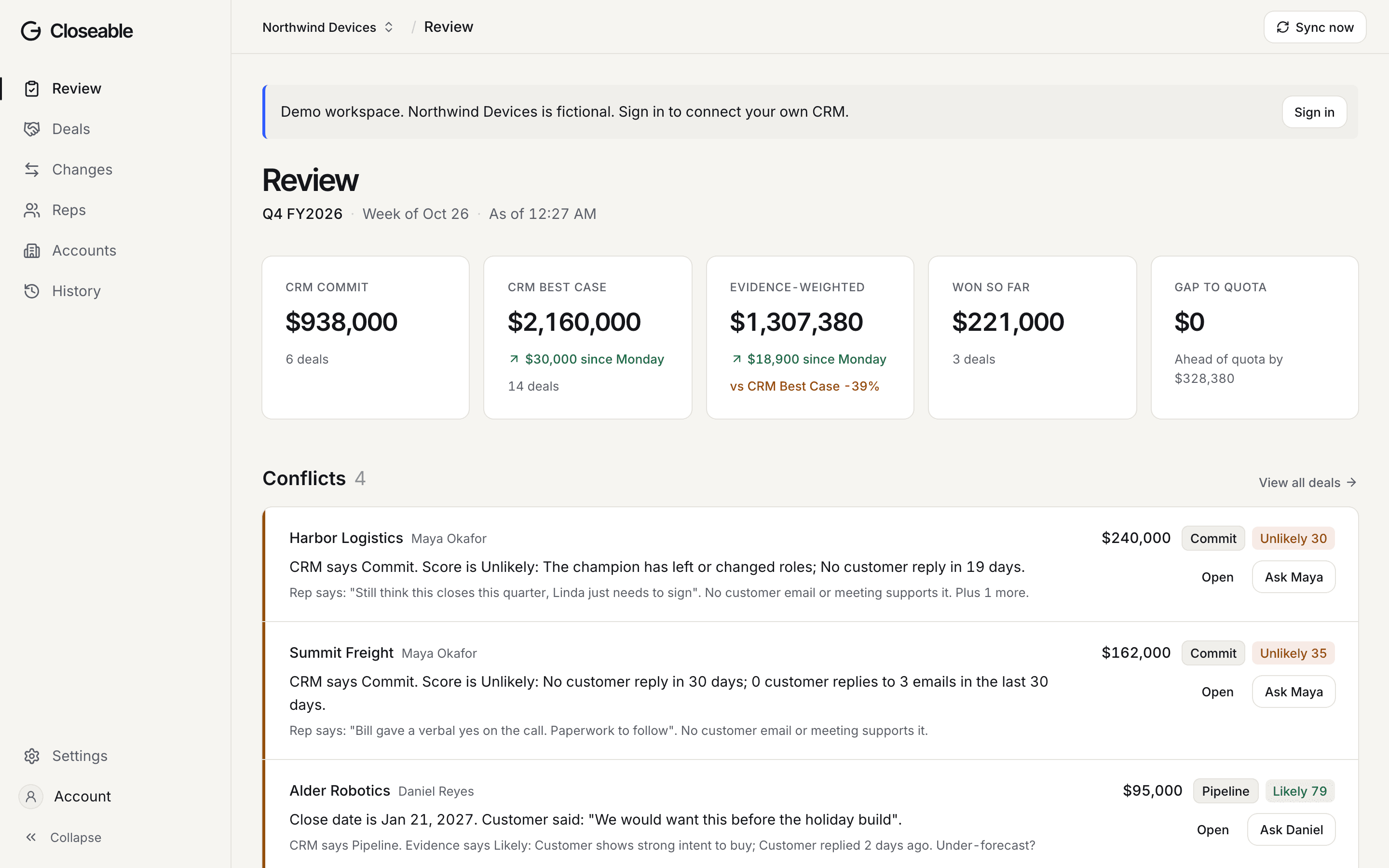Click the Reps people icon

[x=32, y=210]
